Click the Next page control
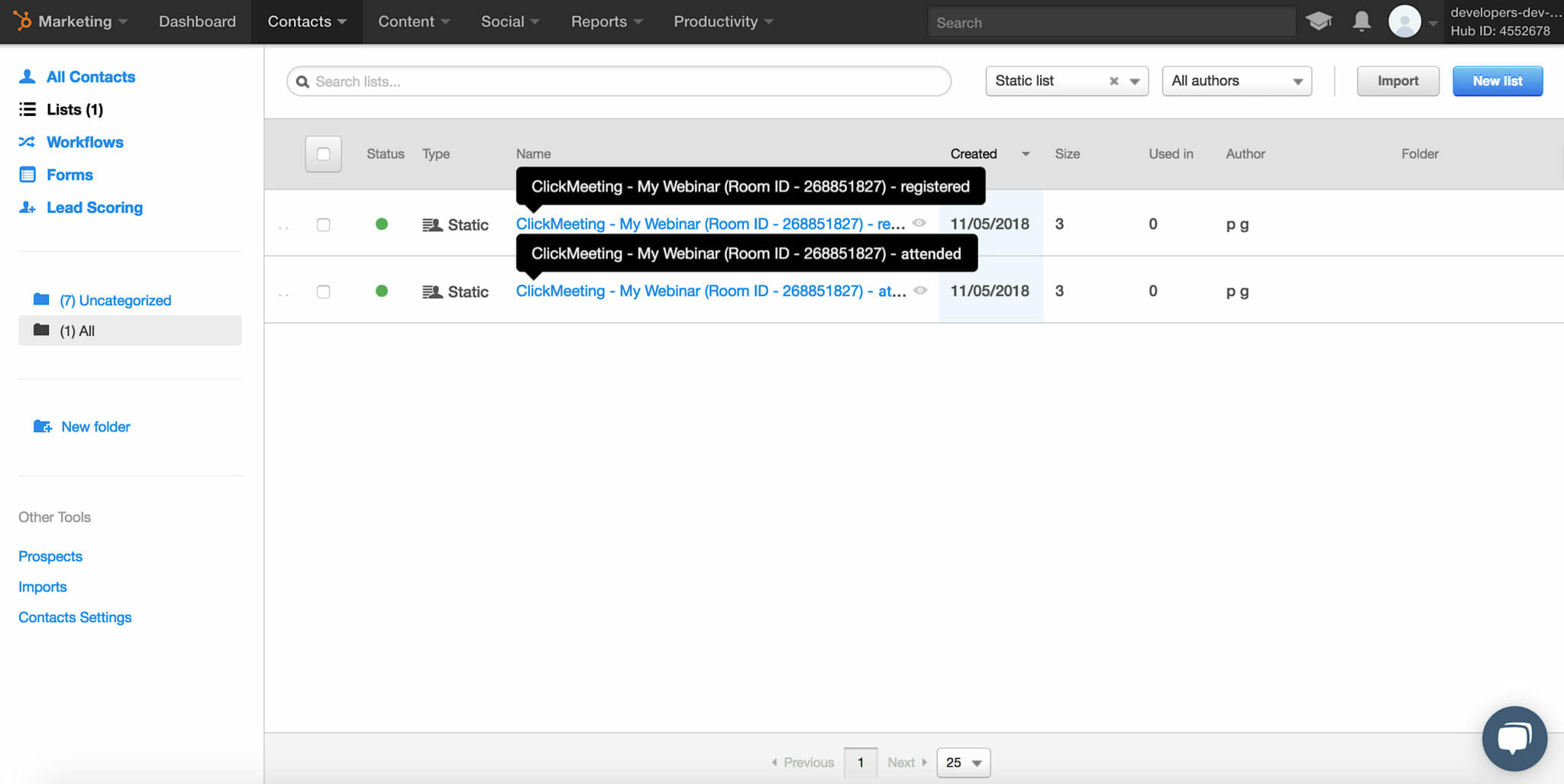The height and width of the screenshot is (784, 1564). pyautogui.click(x=907, y=762)
